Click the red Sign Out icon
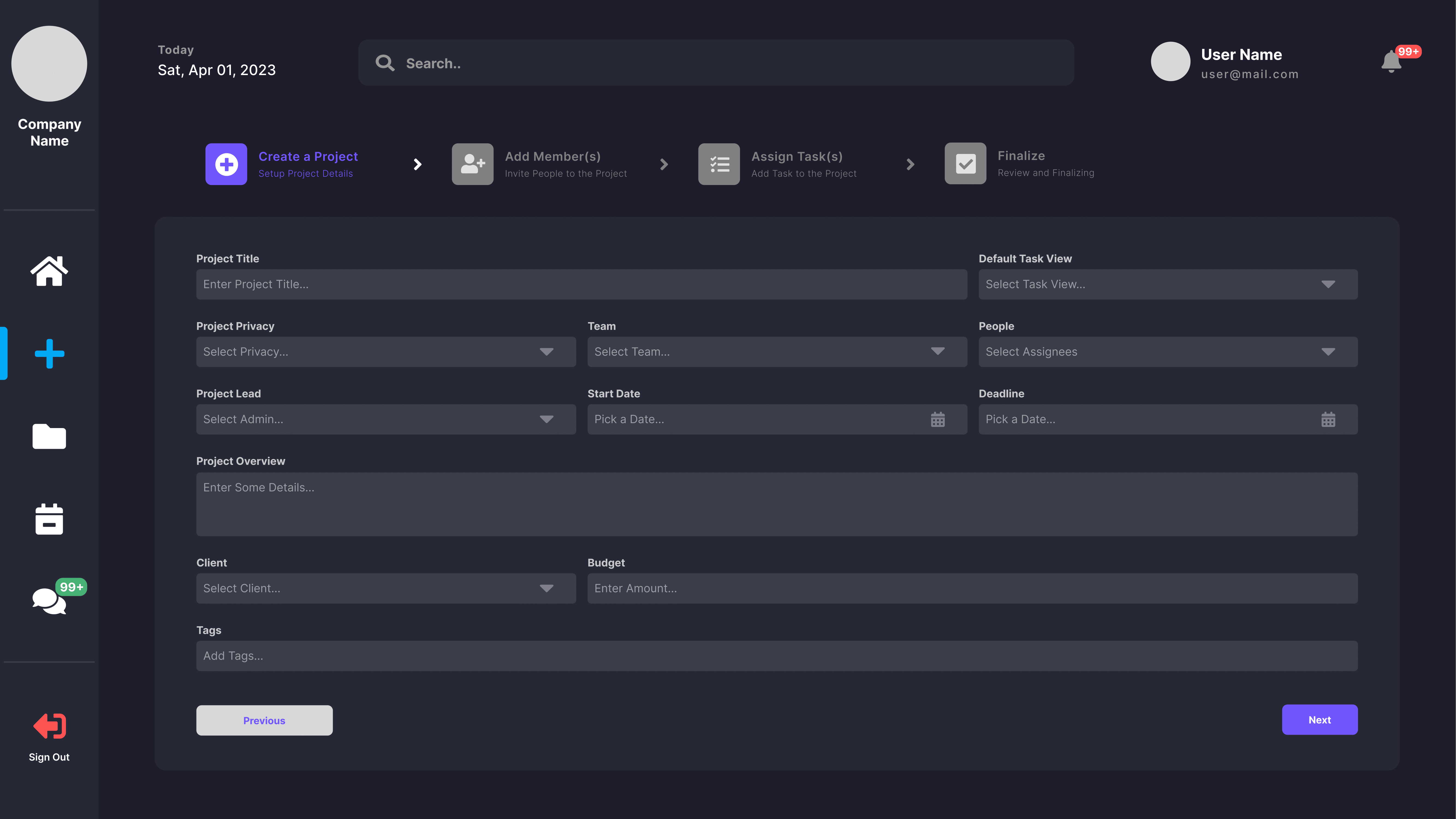This screenshot has width=1456, height=819. [x=49, y=726]
